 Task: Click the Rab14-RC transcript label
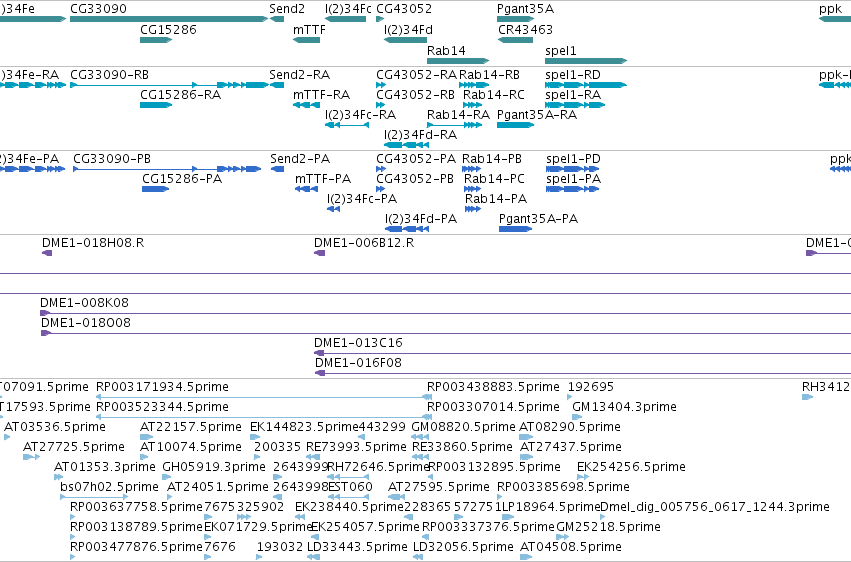point(494,95)
